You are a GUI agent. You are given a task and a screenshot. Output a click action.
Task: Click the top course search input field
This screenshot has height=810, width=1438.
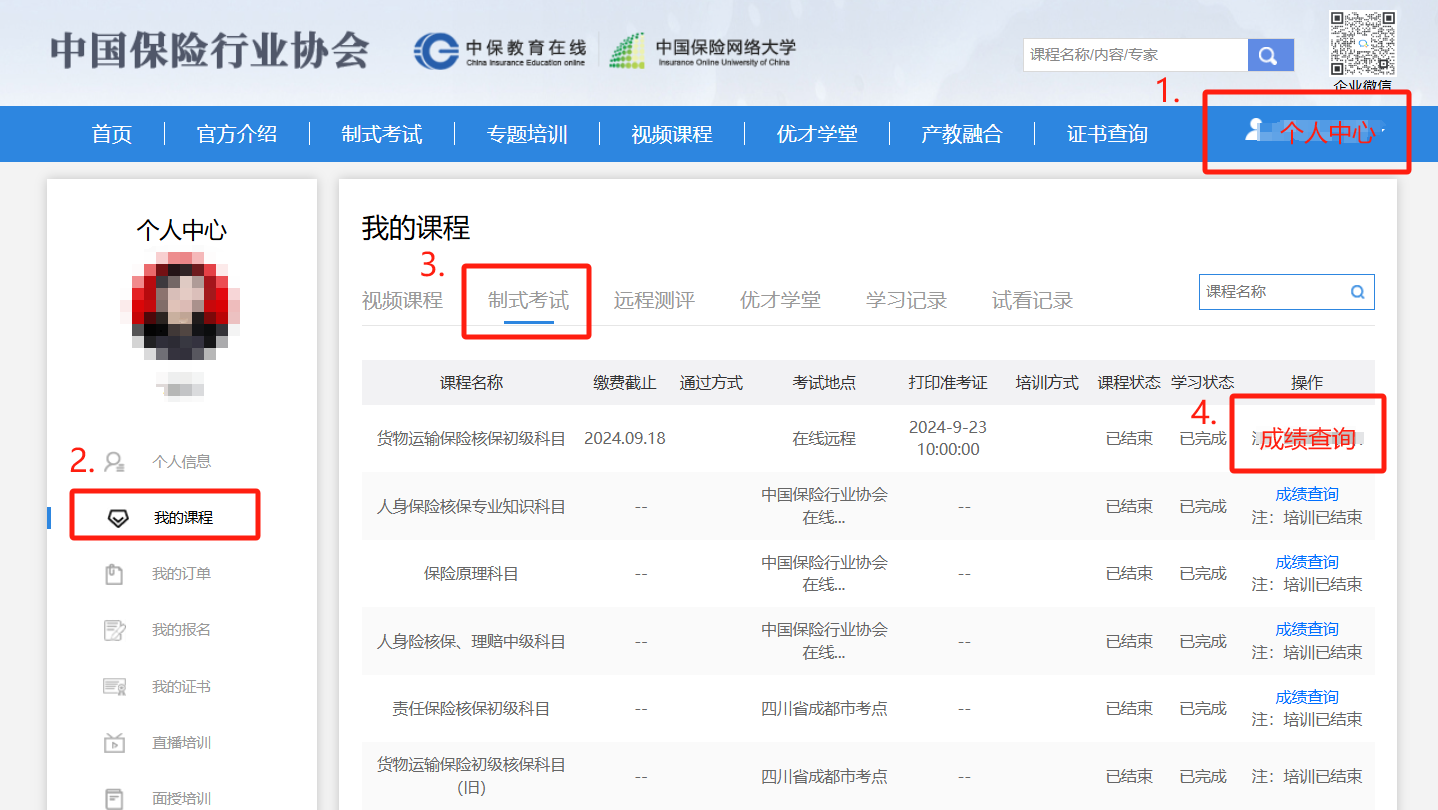coord(1135,55)
